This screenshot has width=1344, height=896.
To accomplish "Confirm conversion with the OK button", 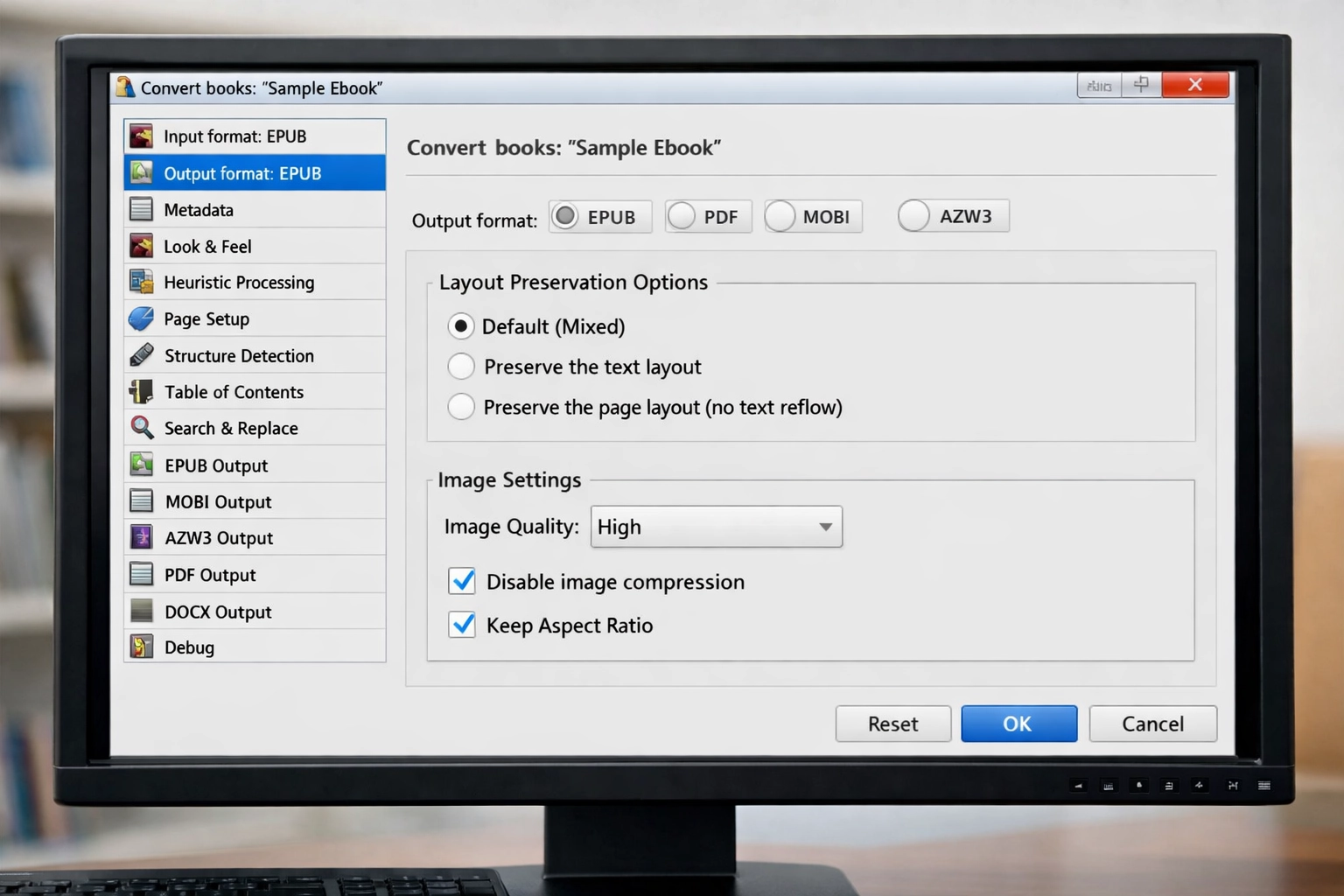I will click(1019, 724).
